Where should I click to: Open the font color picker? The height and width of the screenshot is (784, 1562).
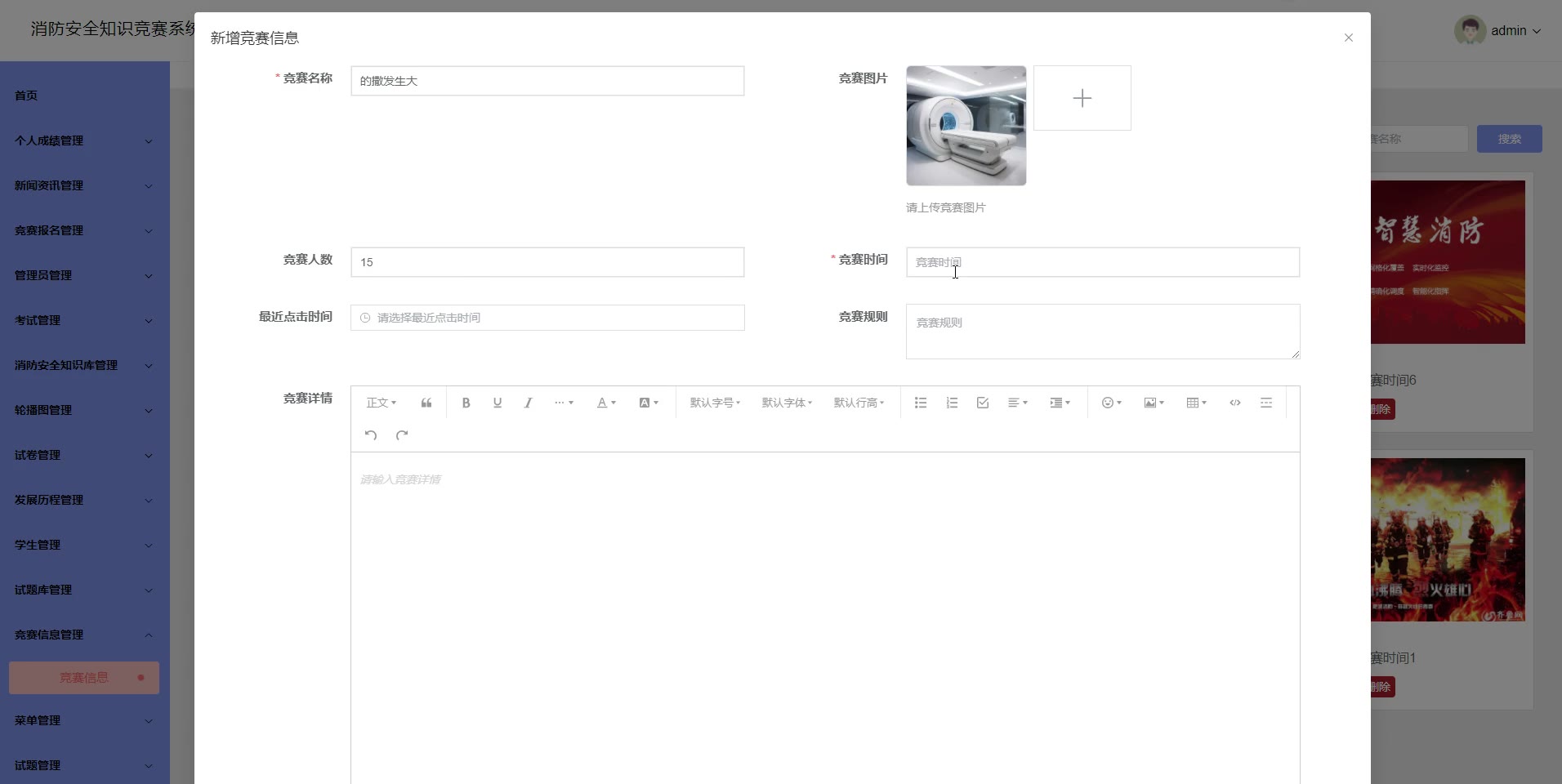point(605,403)
